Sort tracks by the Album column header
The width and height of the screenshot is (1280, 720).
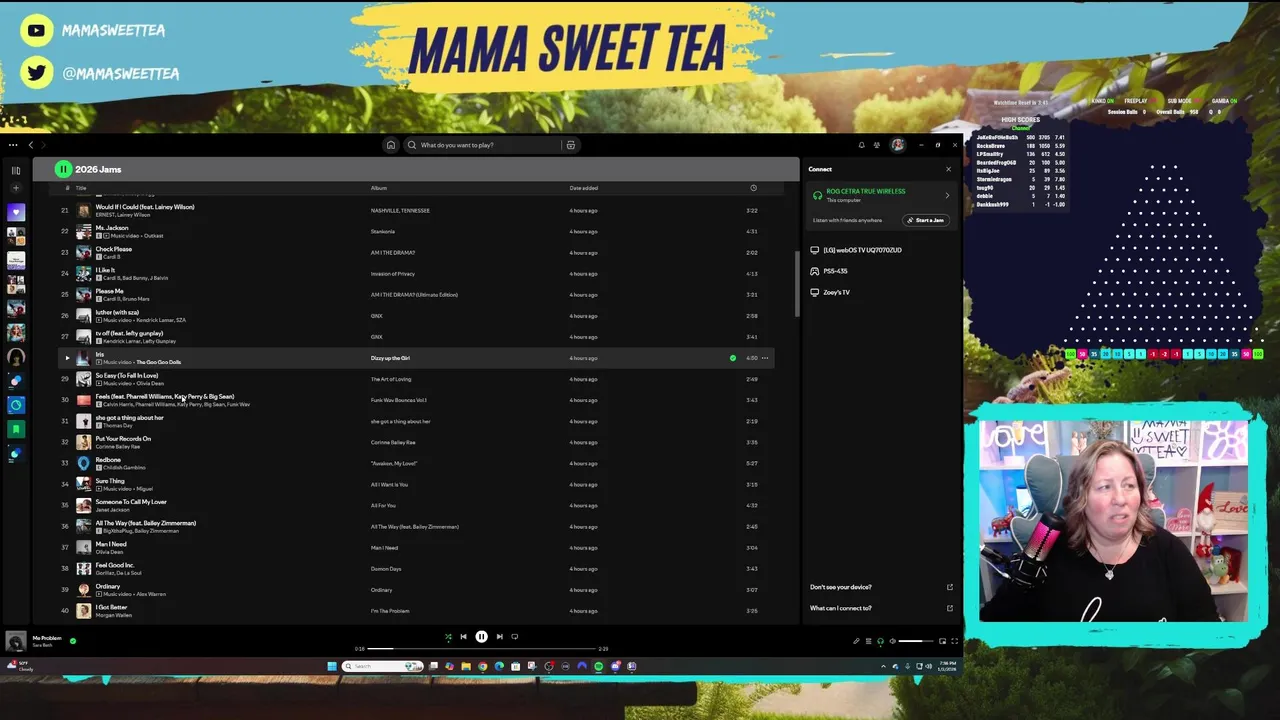tap(379, 188)
